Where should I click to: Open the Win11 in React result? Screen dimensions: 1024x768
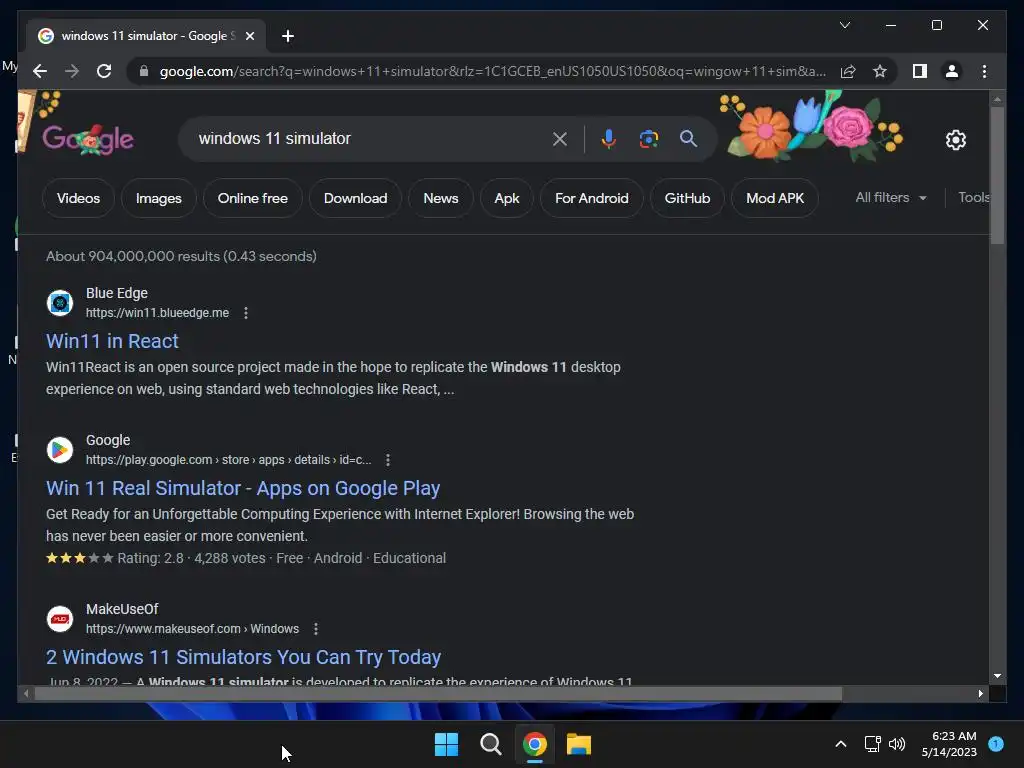tap(112, 341)
